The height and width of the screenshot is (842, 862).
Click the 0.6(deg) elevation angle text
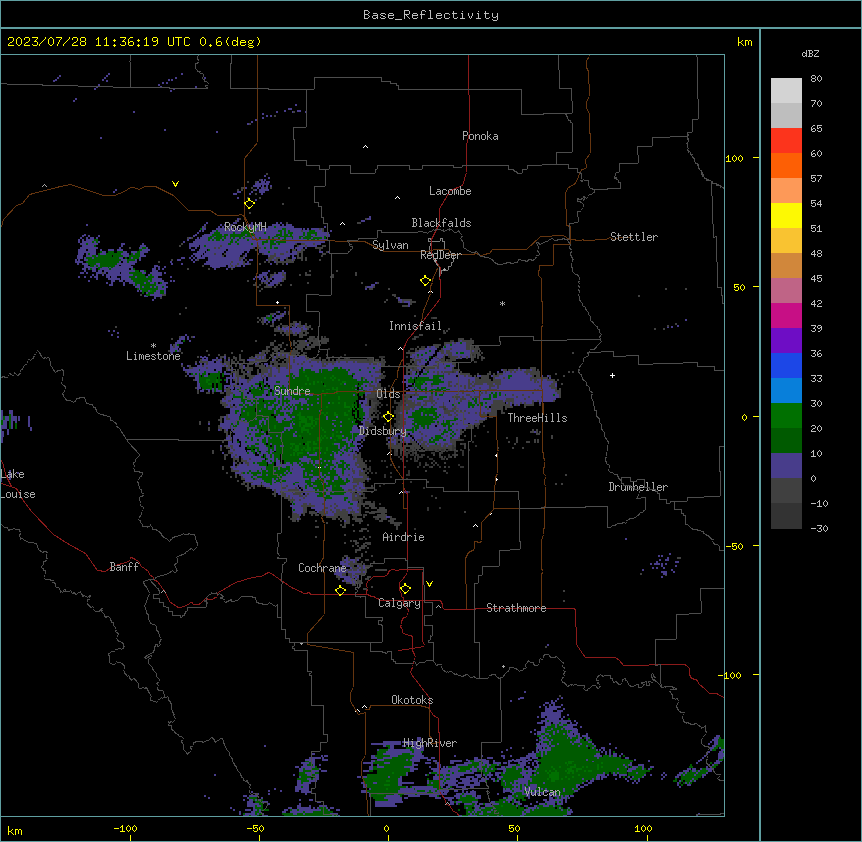230,42
